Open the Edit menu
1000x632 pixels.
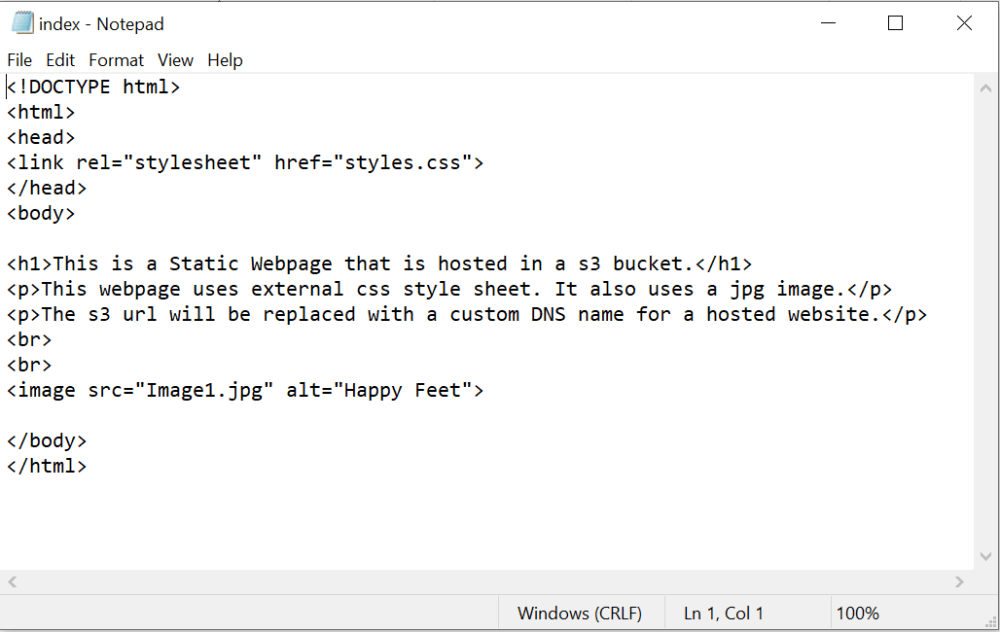pyautogui.click(x=60, y=60)
